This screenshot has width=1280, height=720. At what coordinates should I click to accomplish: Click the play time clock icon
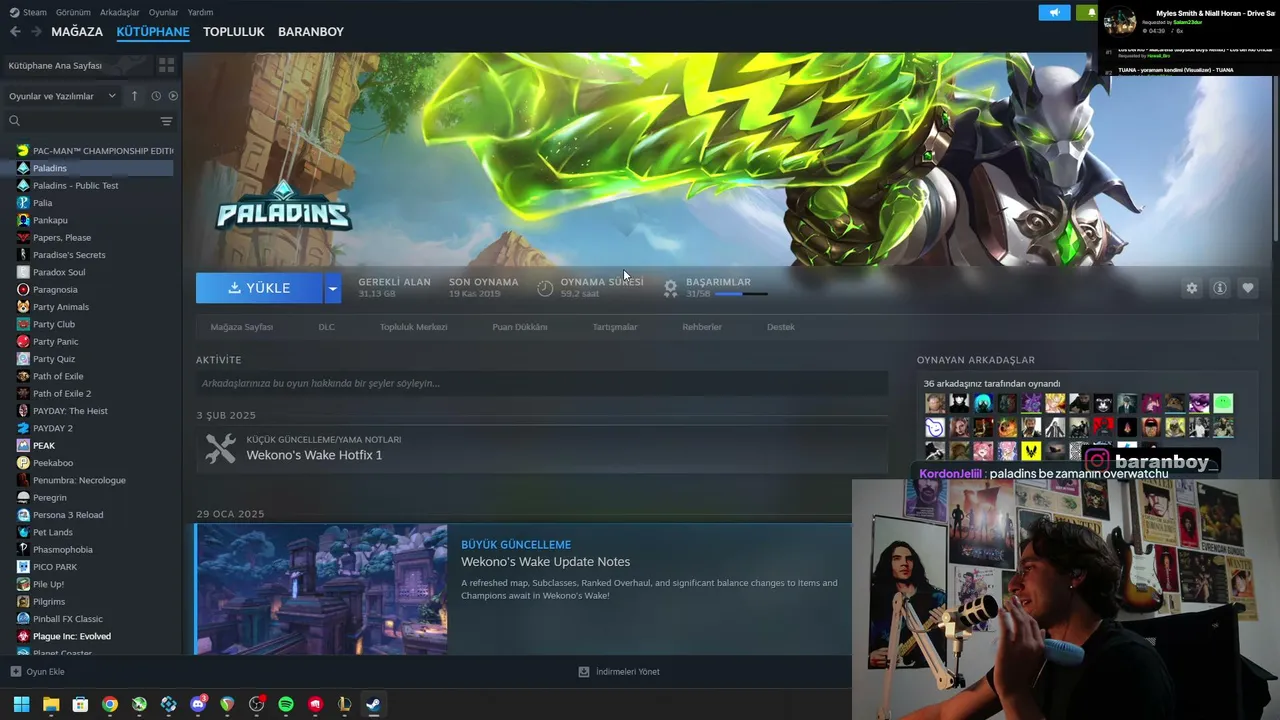(545, 288)
